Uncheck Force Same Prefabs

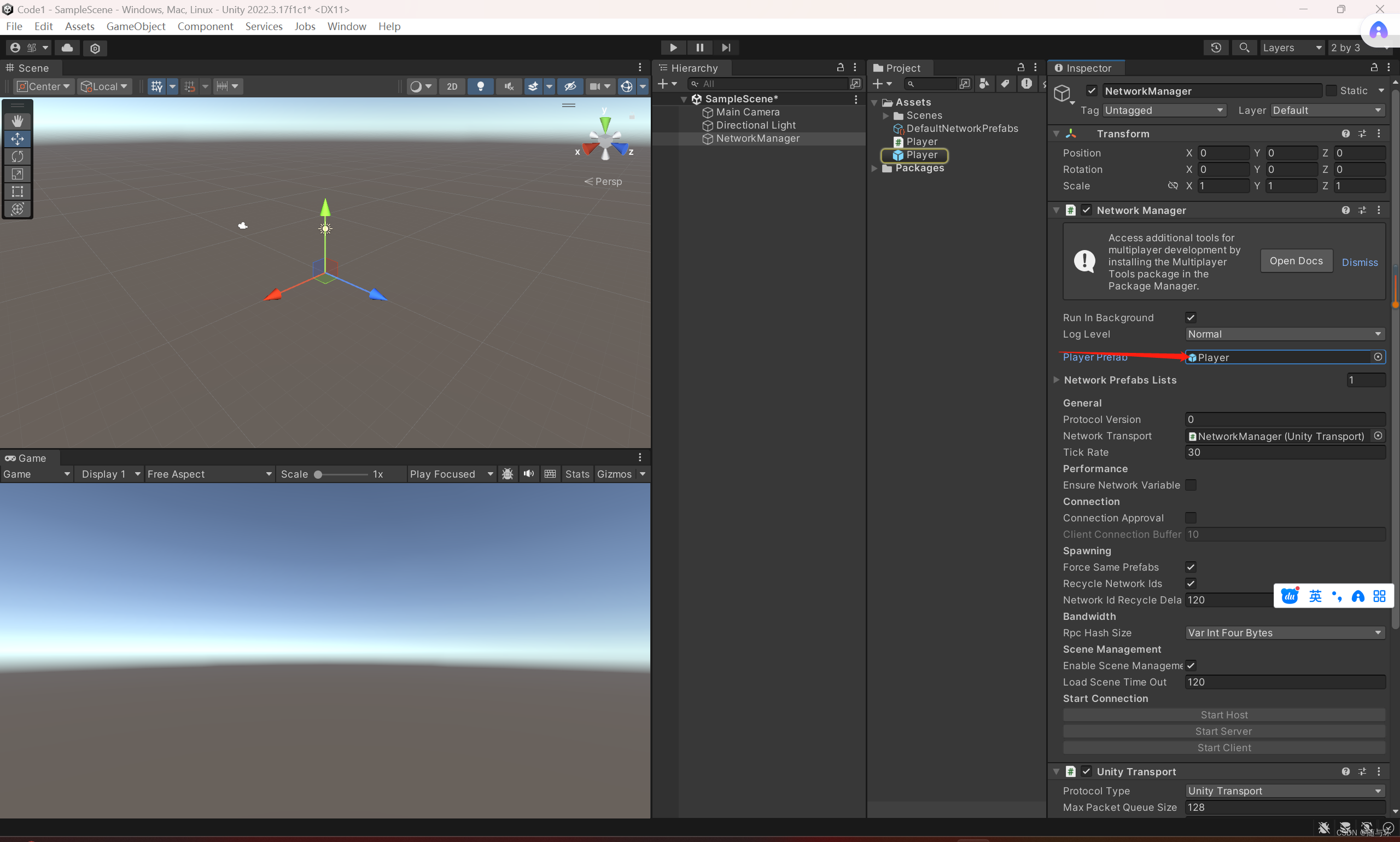pyautogui.click(x=1191, y=567)
